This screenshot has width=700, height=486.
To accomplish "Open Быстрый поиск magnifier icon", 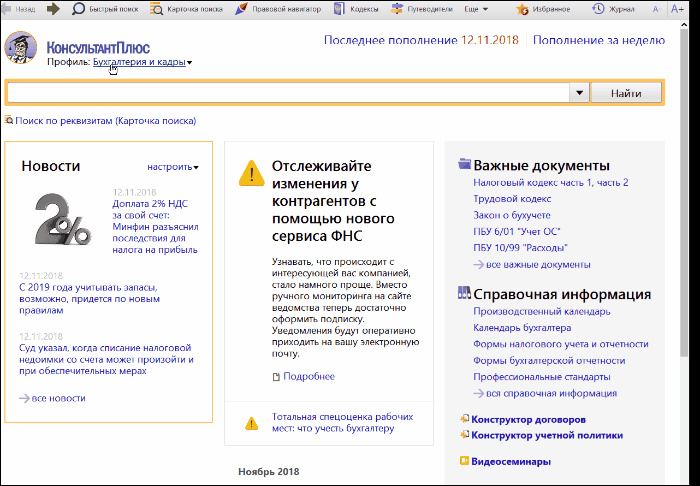I will 79,8.
